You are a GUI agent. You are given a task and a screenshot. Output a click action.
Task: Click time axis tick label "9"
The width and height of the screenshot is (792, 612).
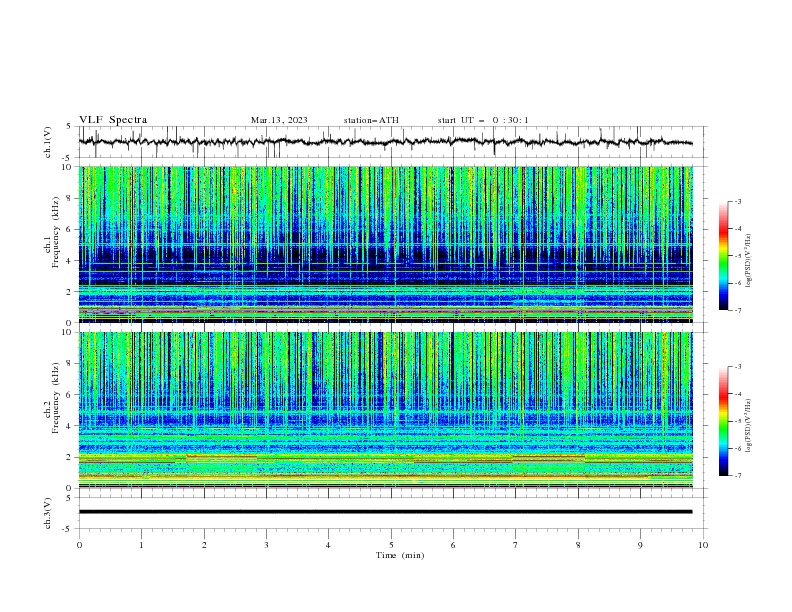[x=640, y=545]
